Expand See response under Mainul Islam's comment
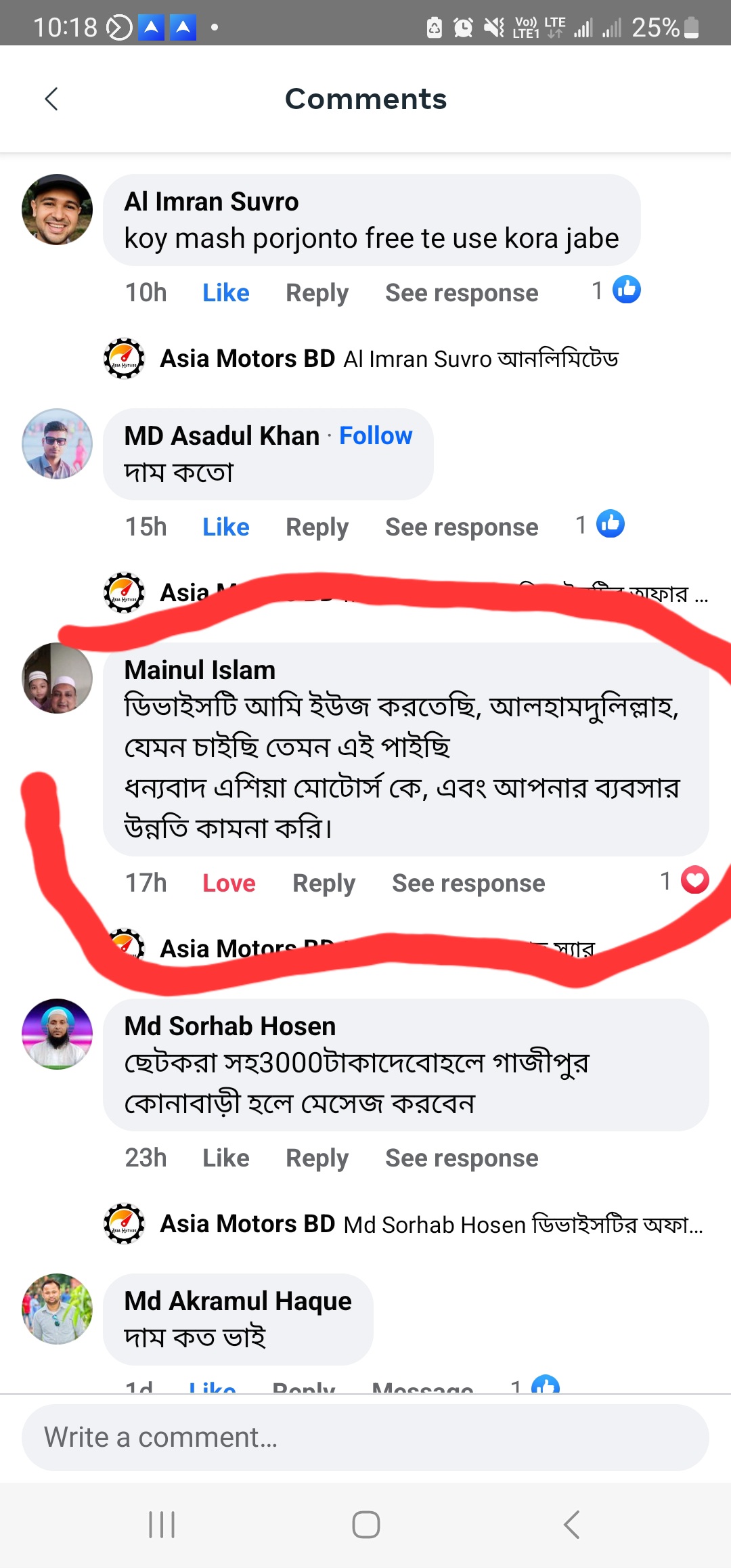731x1568 pixels. 468,883
